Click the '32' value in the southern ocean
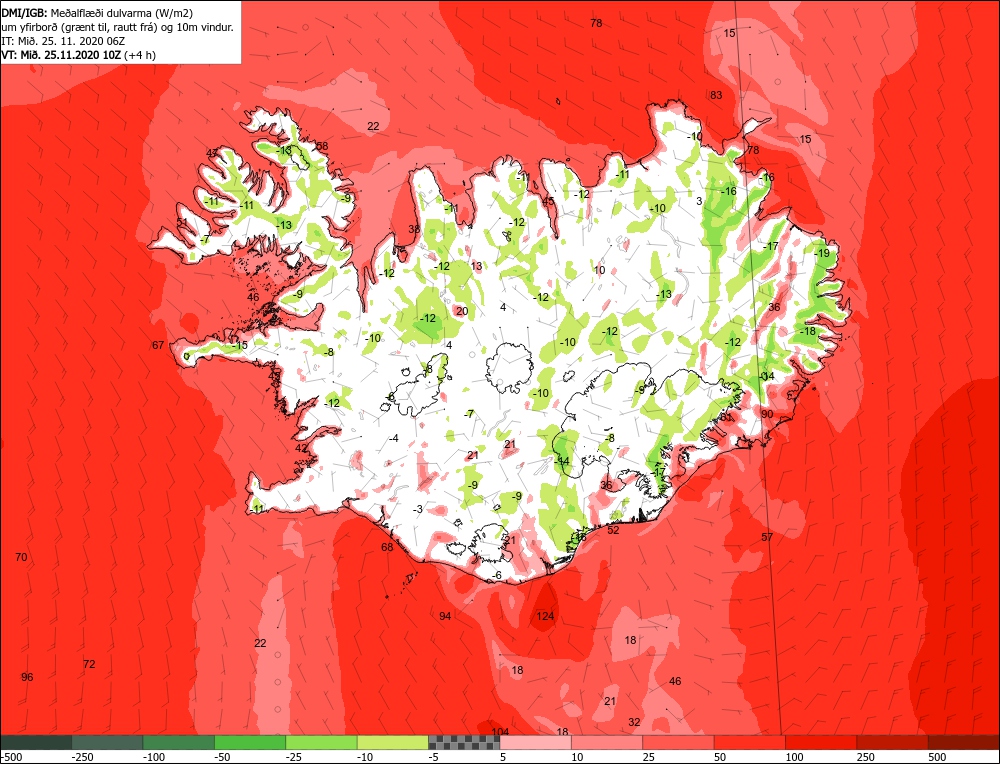 [x=634, y=723]
